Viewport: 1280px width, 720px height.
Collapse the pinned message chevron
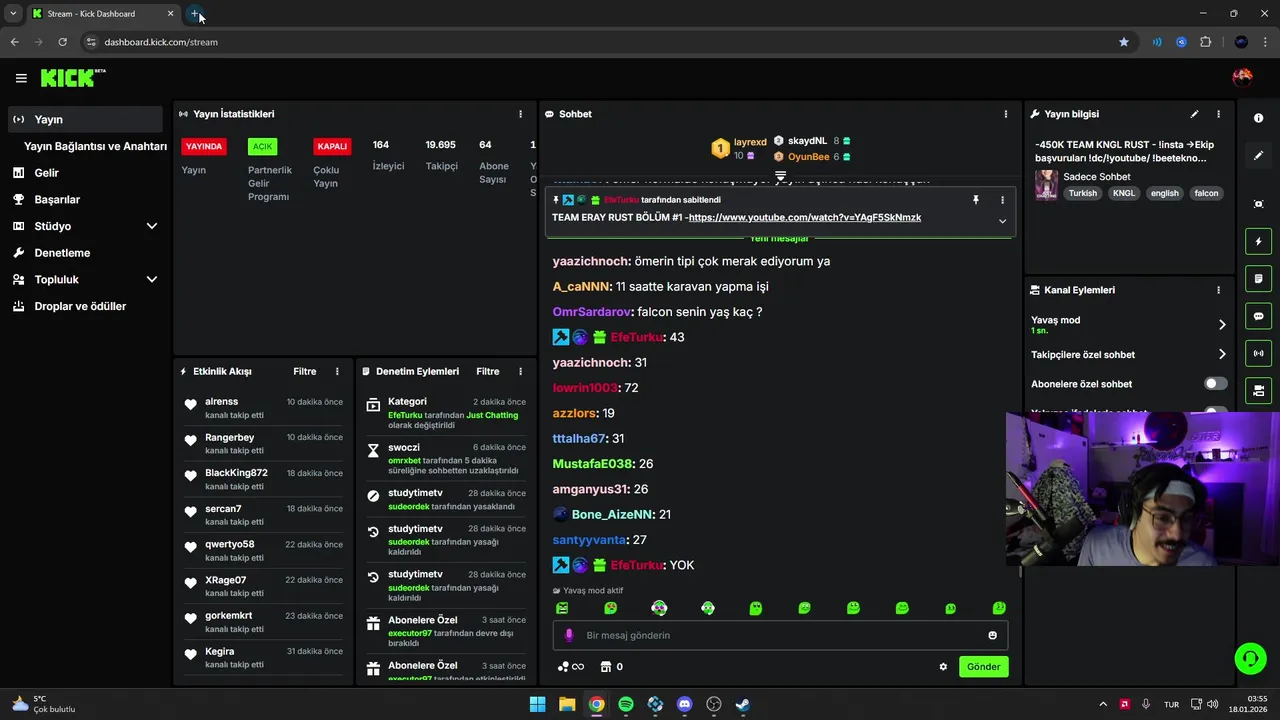coord(1002,221)
